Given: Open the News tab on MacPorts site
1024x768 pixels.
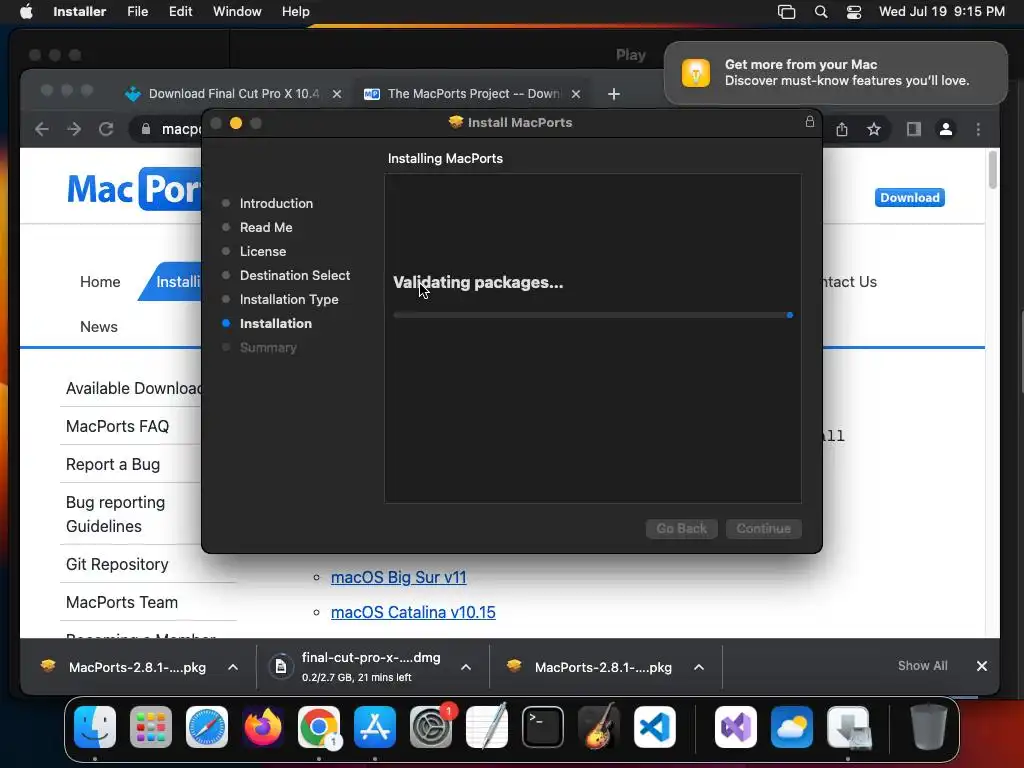Looking at the screenshot, I should point(99,327).
